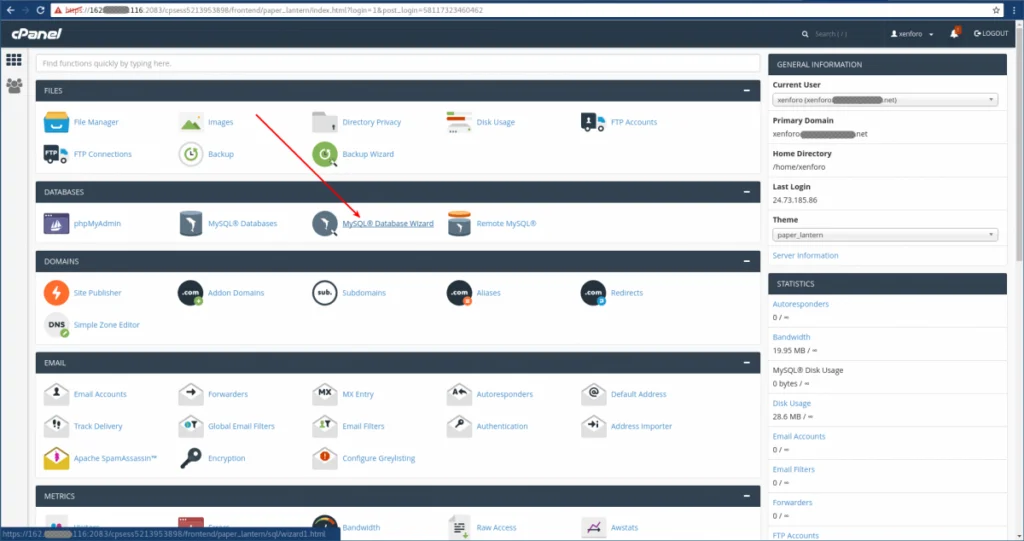The width and height of the screenshot is (1024, 541).
Task: Open FTP Connections icon
Action: pos(56,154)
